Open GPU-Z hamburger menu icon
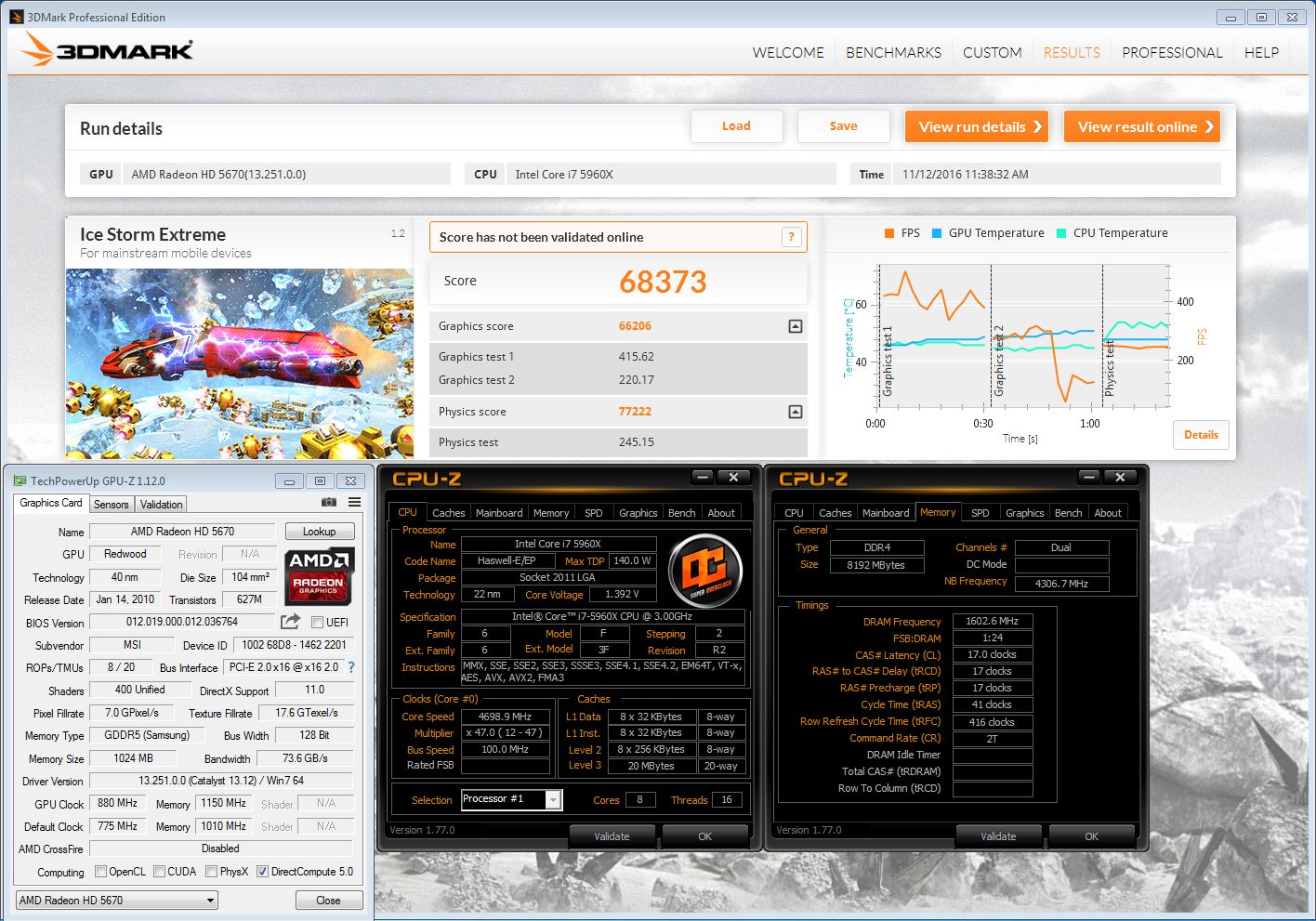1316x921 pixels. 354,502
